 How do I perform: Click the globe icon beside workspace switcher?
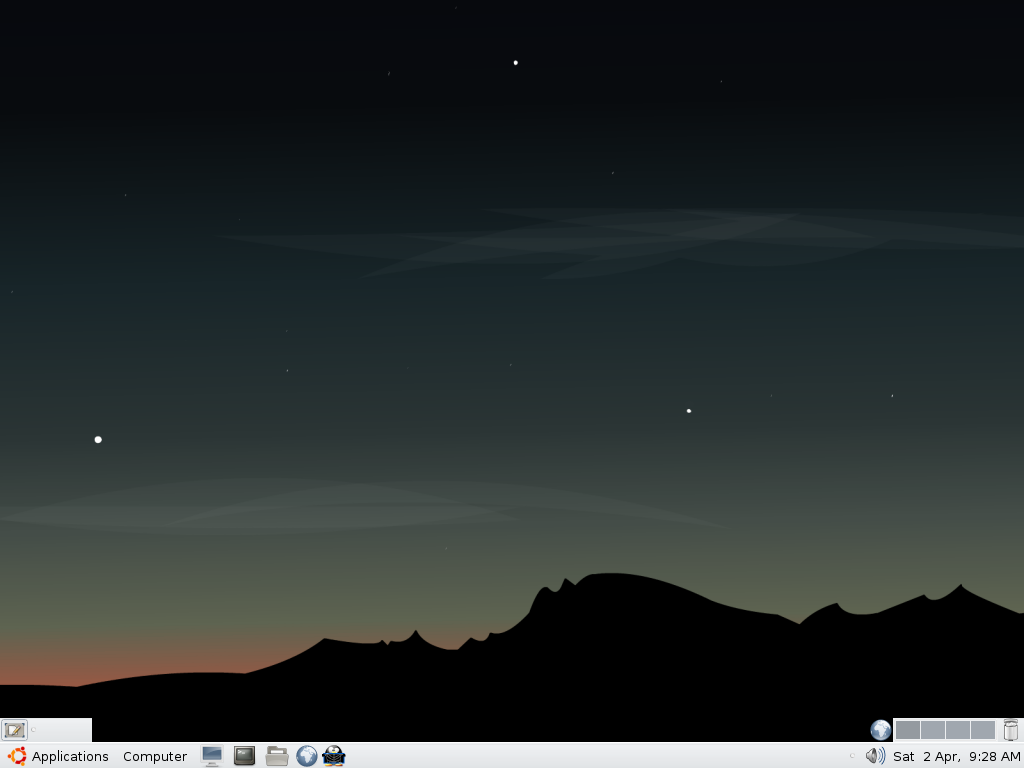(881, 730)
